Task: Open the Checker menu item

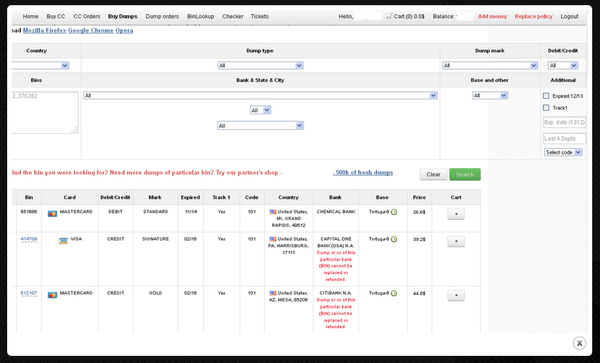Action: [233, 16]
